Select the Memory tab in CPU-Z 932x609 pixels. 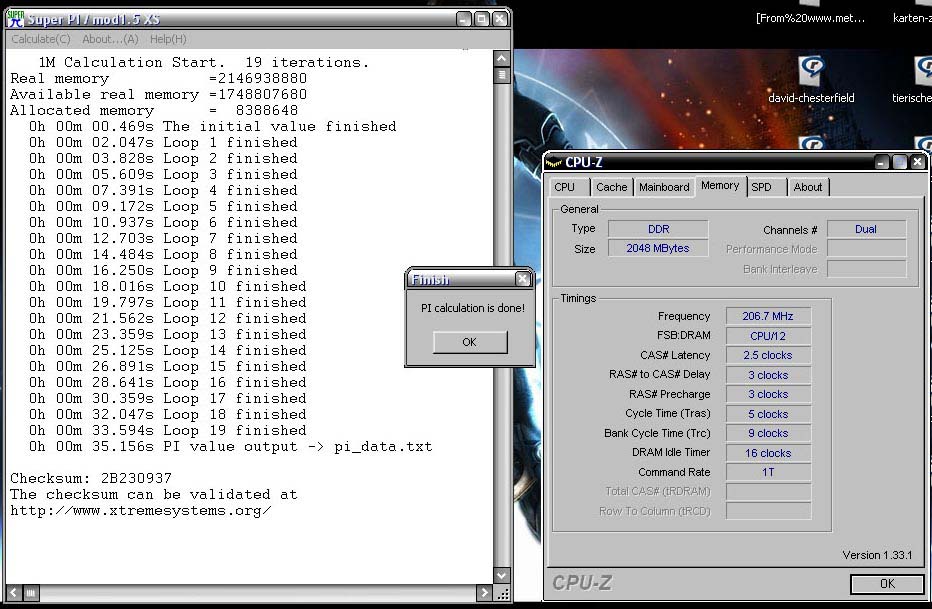pyautogui.click(x=720, y=185)
